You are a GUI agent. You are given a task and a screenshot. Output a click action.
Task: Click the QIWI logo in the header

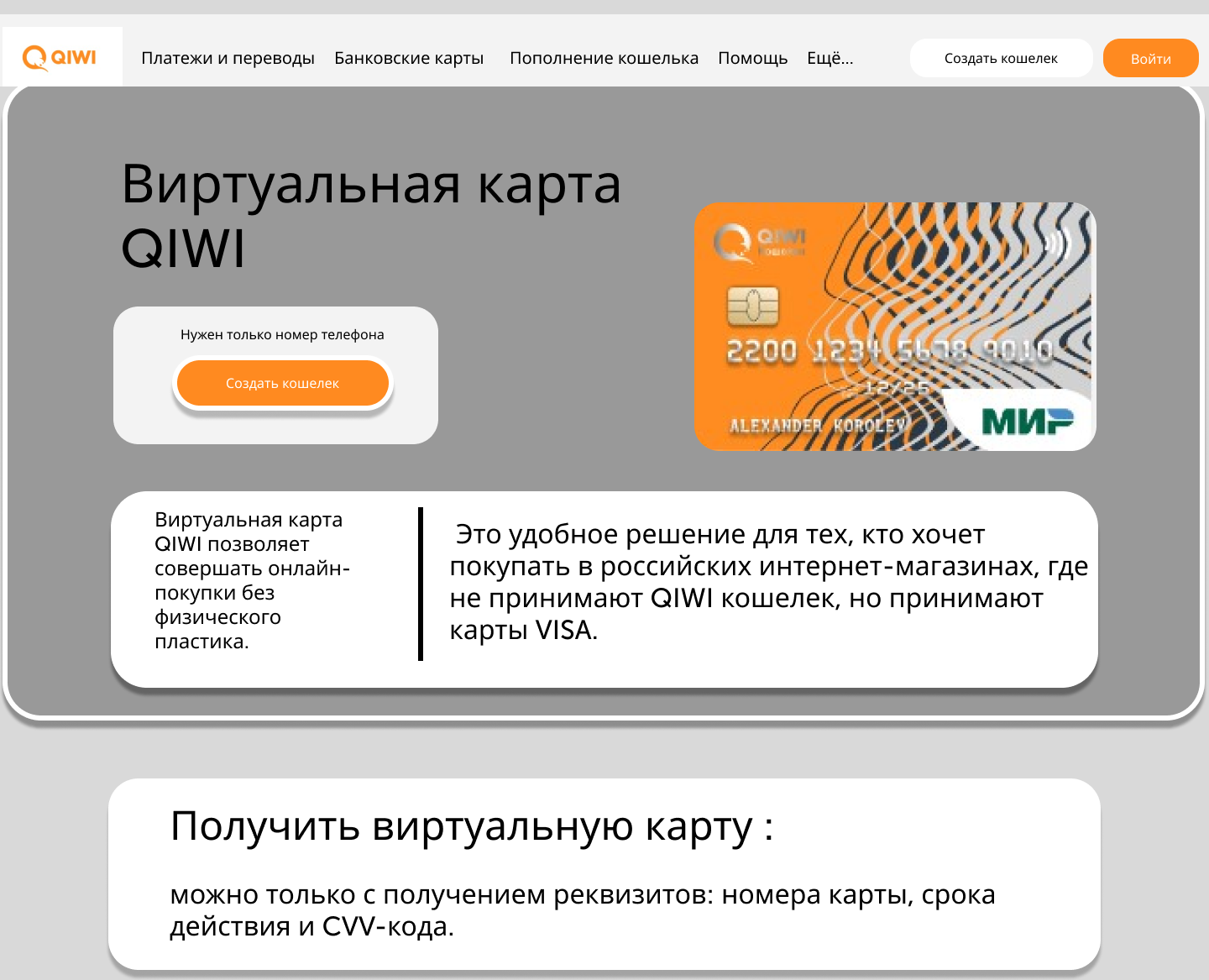pyautogui.click(x=60, y=58)
